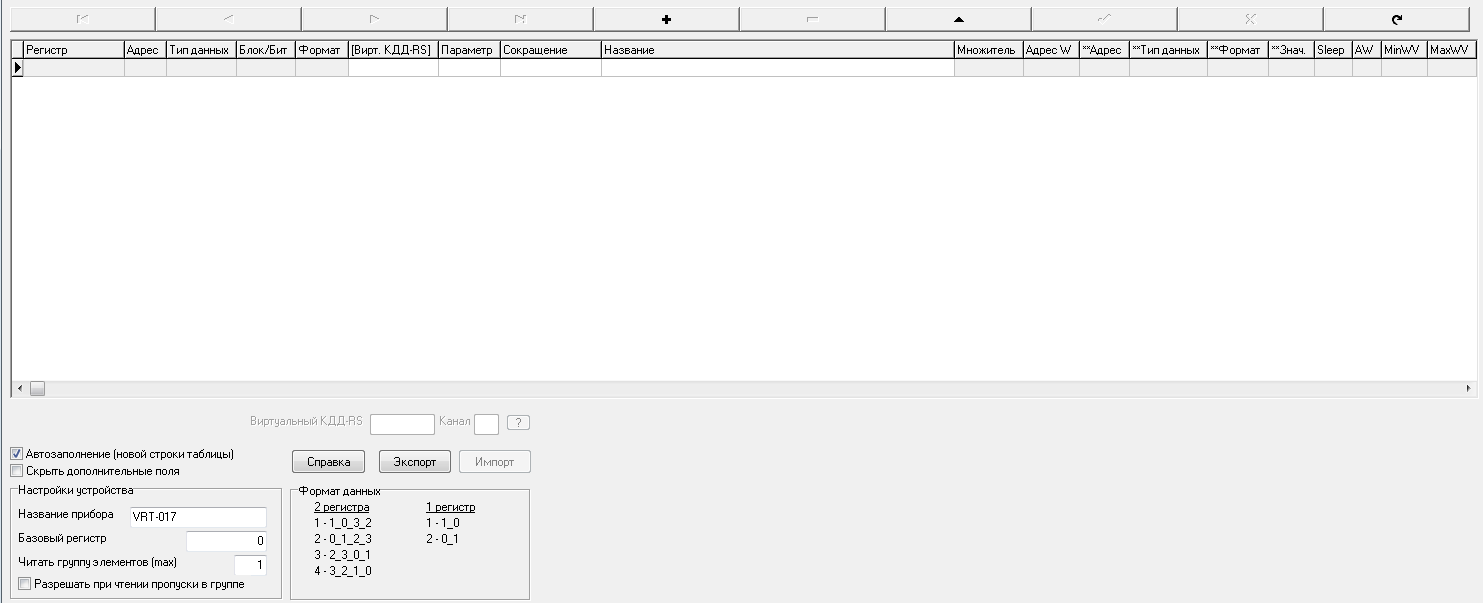Click the insert record plus icon
Screen dimensions: 1483x603
pyautogui.click(x=666, y=19)
